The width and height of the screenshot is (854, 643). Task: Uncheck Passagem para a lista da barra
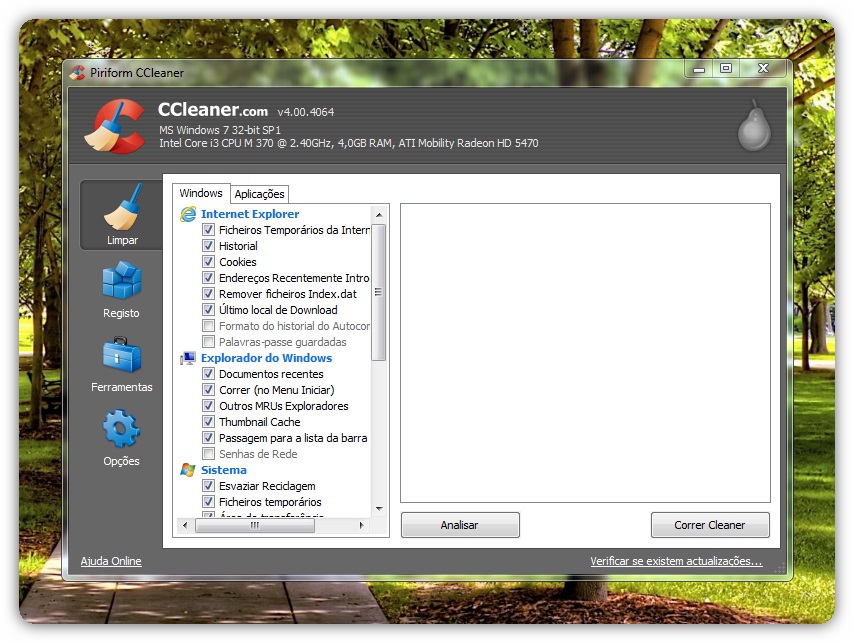pyautogui.click(x=208, y=438)
